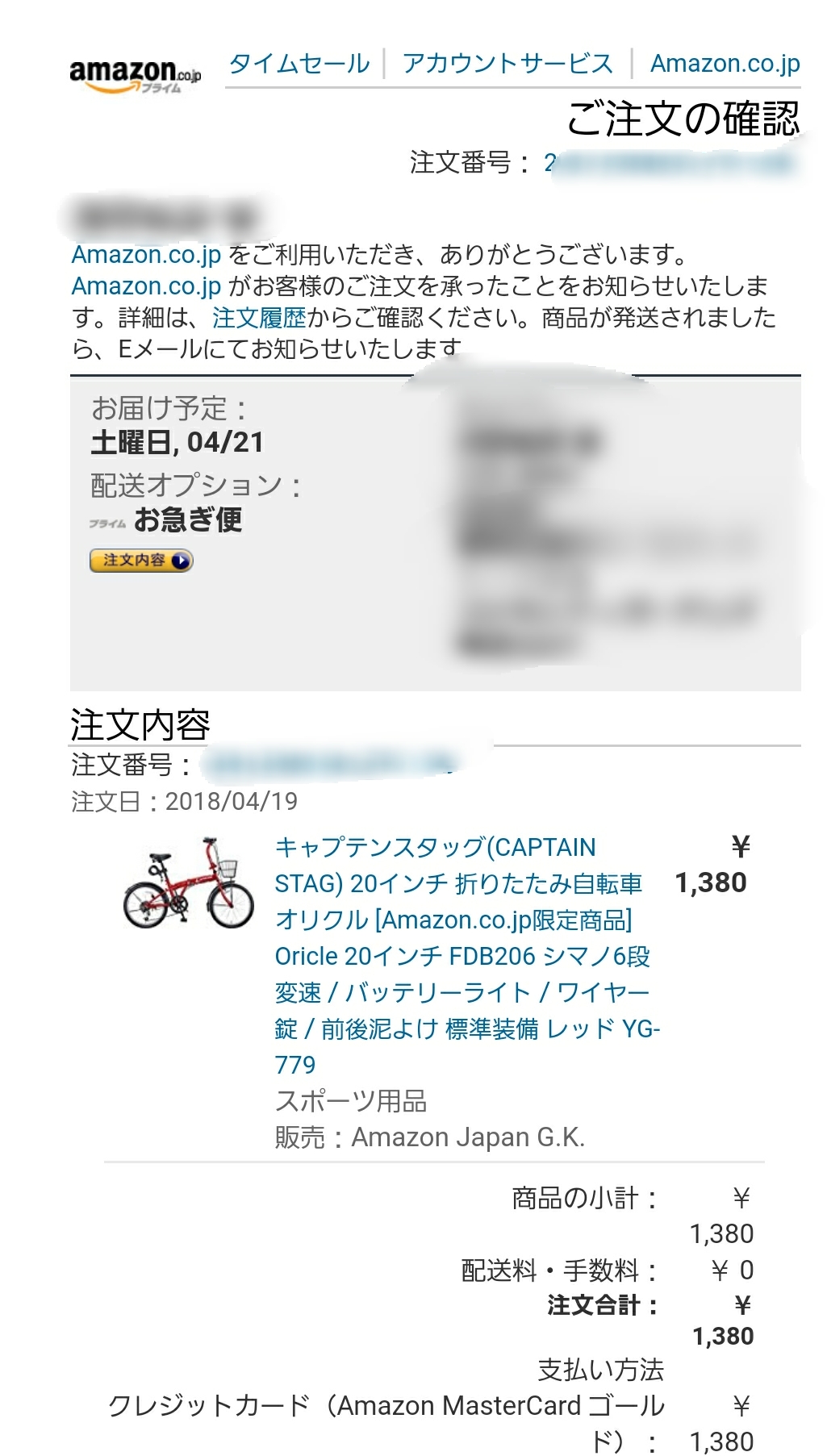This screenshot has width=827, height=1456.
Task: Click the arrow icon on the 注文内容 button
Action: [181, 561]
